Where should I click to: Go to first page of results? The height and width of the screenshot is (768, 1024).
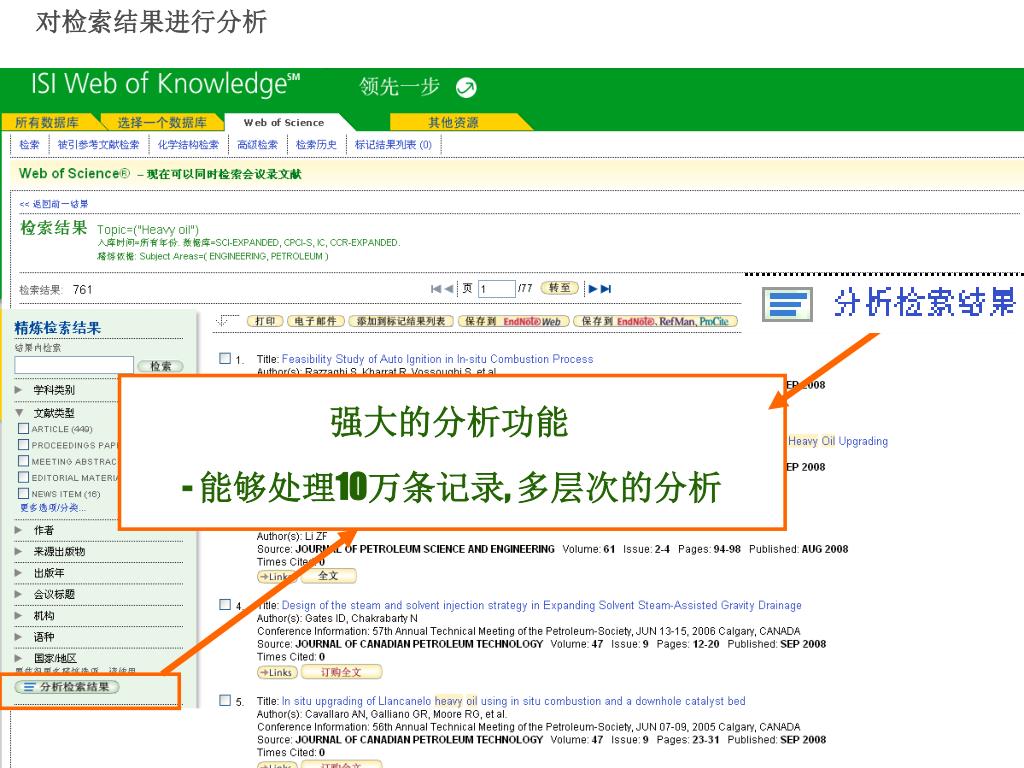436,289
